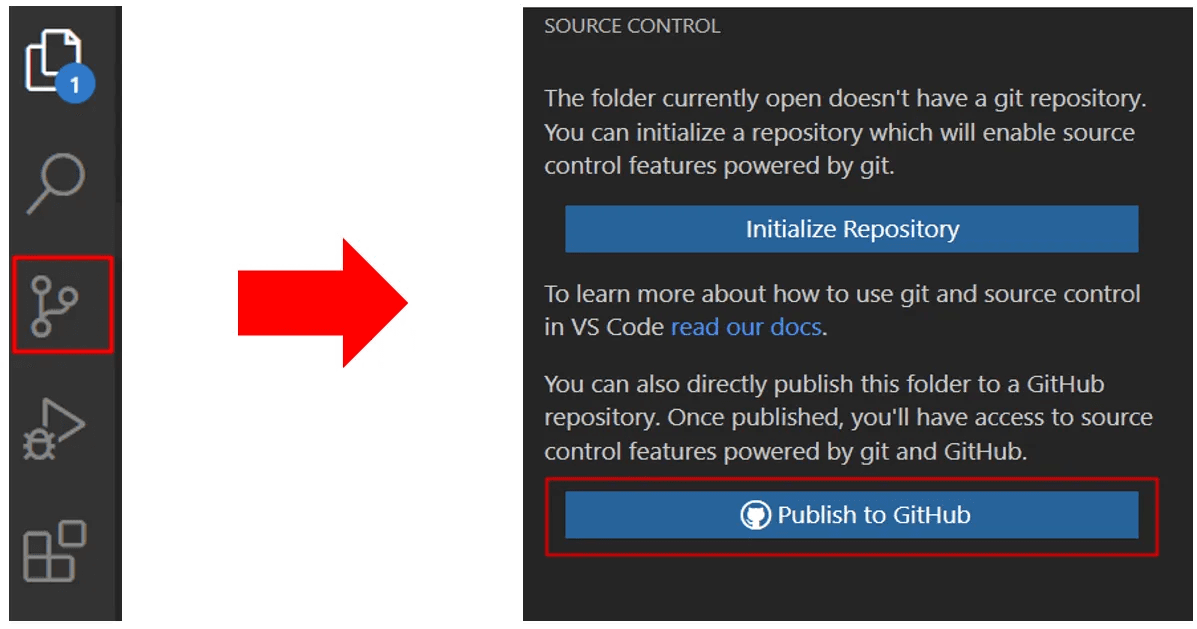This screenshot has width=1197, height=629.
Task: Click the words 'in VS Code' before docs link
Action: 604,327
